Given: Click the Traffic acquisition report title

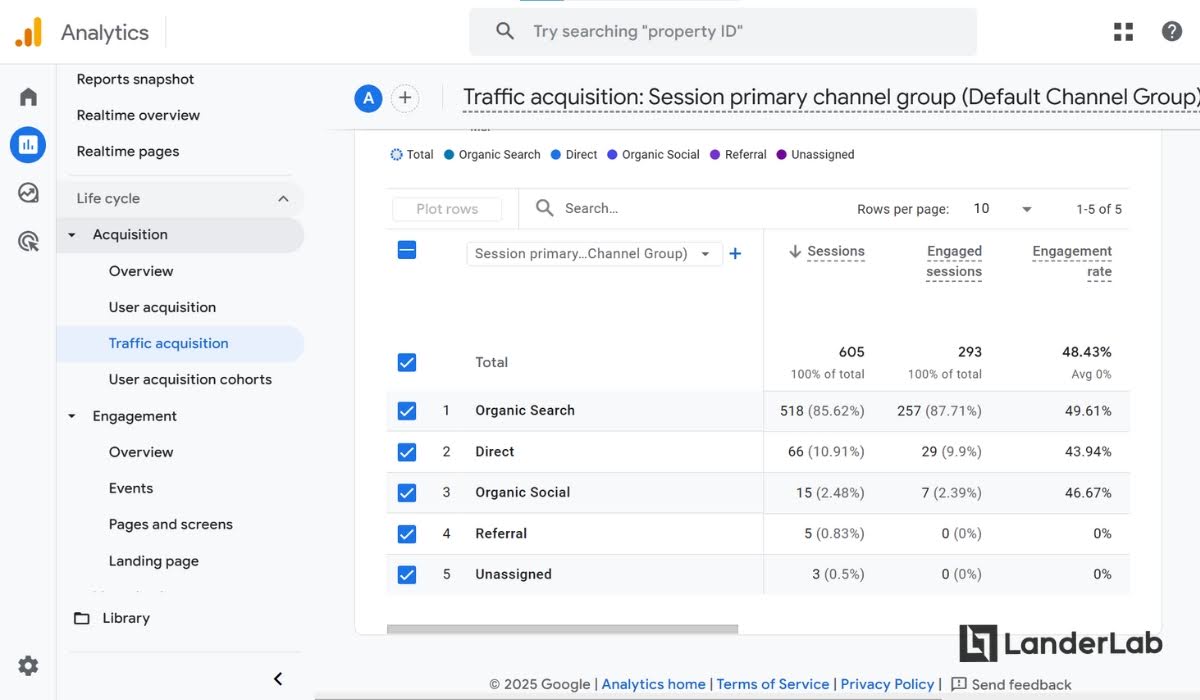Looking at the screenshot, I should click(831, 98).
